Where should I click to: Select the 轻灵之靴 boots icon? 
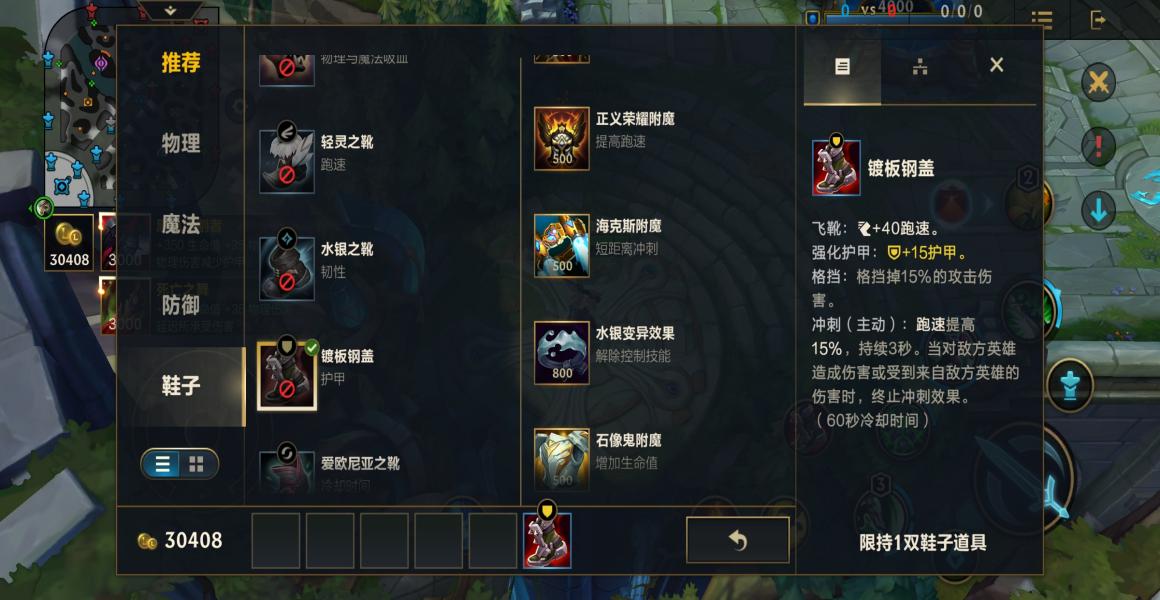pyautogui.click(x=287, y=161)
